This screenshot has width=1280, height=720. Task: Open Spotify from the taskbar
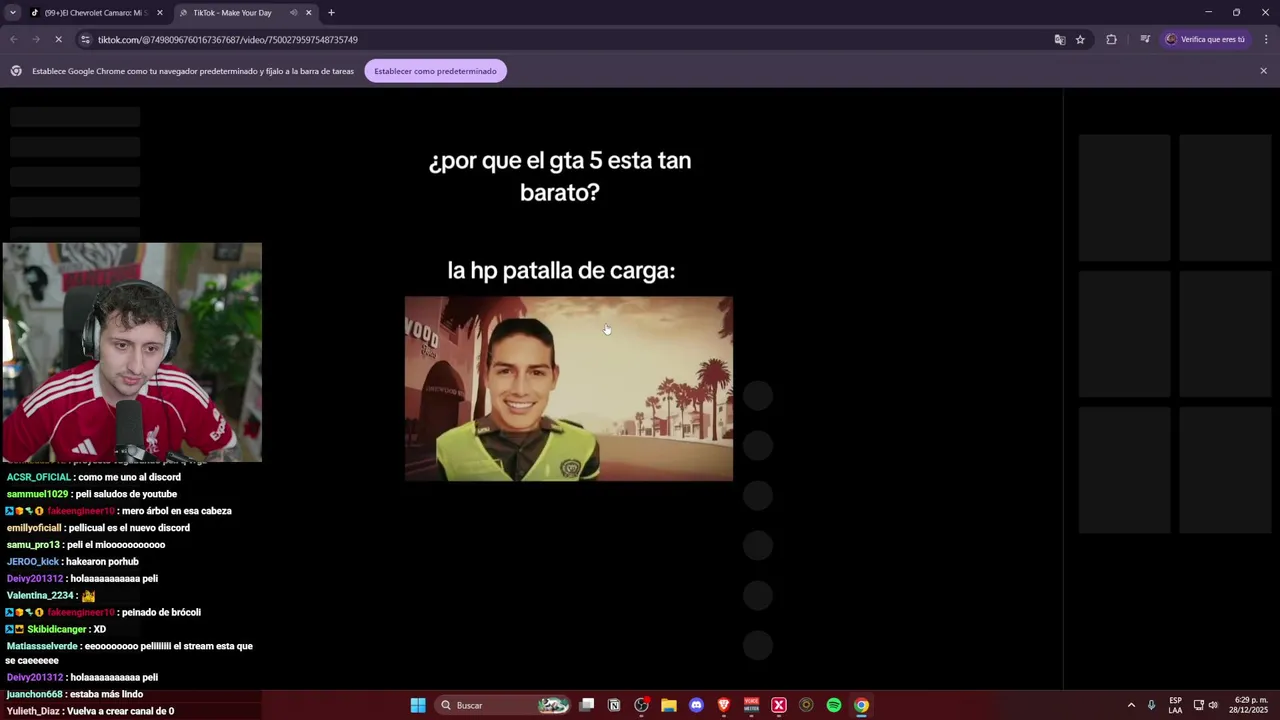click(834, 705)
